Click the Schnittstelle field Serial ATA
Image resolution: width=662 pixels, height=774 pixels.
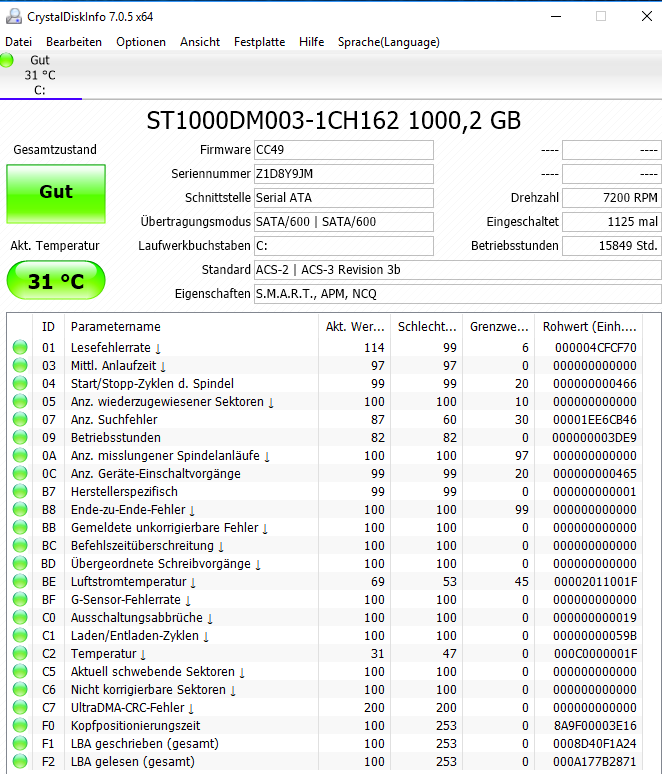pyautogui.click(x=344, y=198)
